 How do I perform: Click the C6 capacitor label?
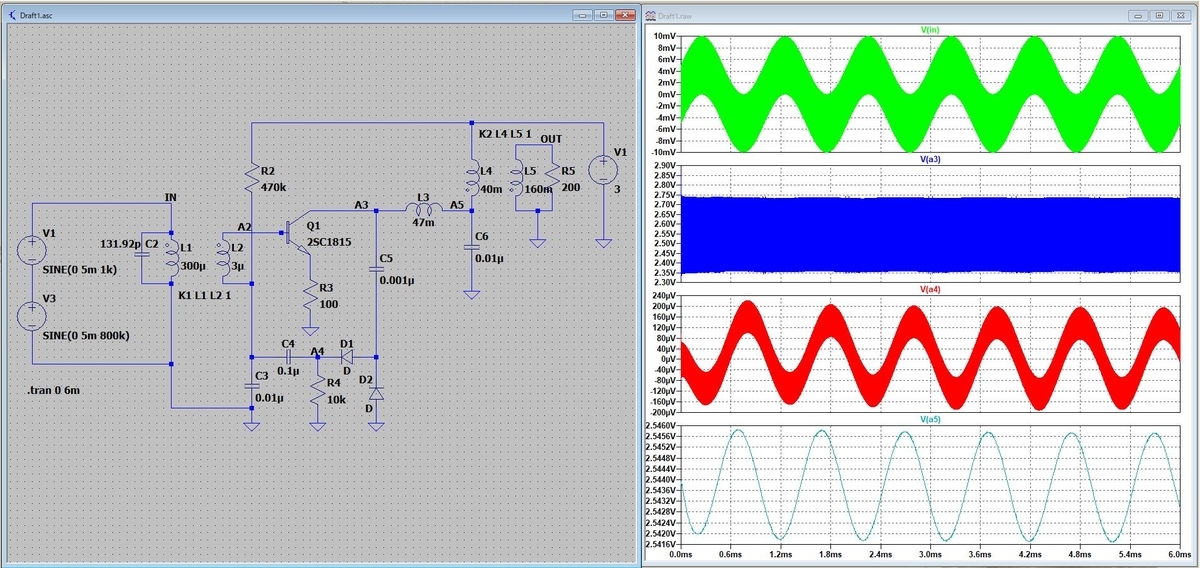click(x=482, y=235)
